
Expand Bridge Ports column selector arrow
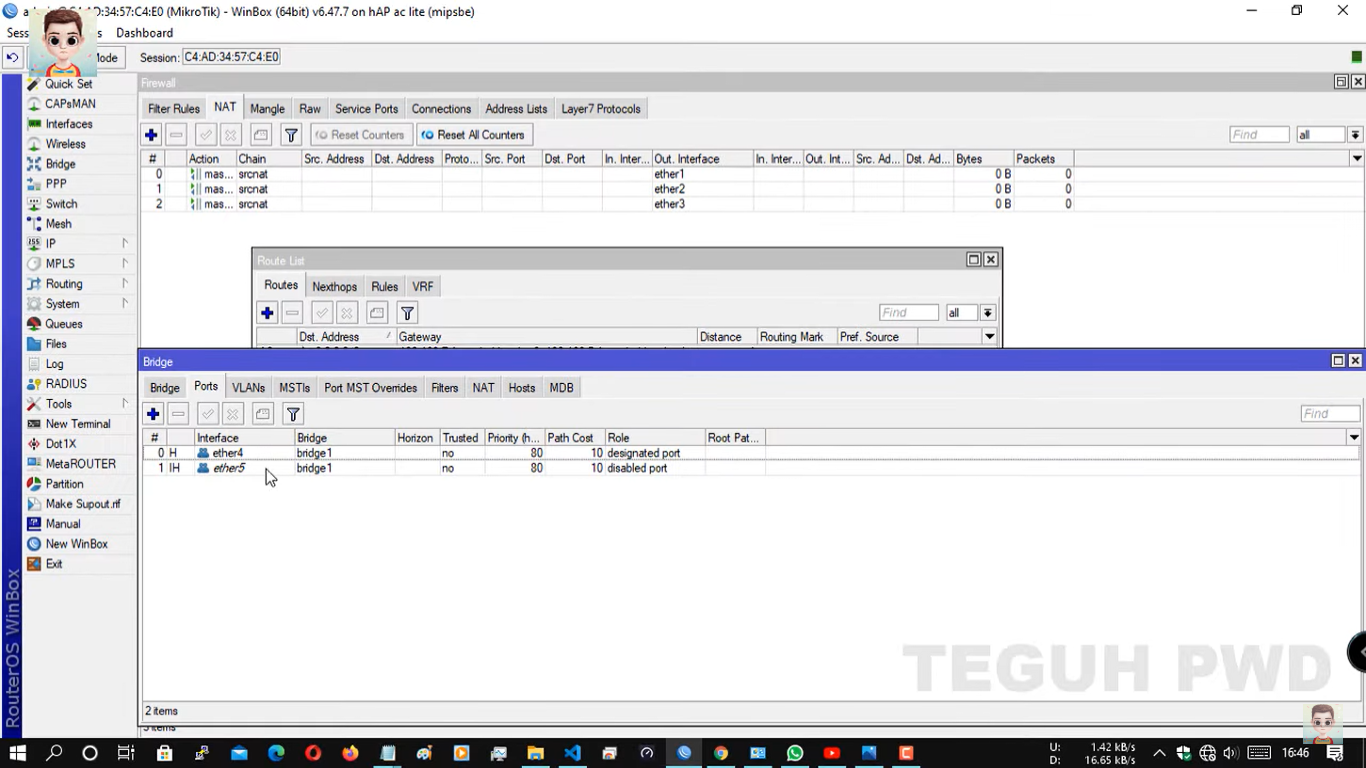(1354, 438)
